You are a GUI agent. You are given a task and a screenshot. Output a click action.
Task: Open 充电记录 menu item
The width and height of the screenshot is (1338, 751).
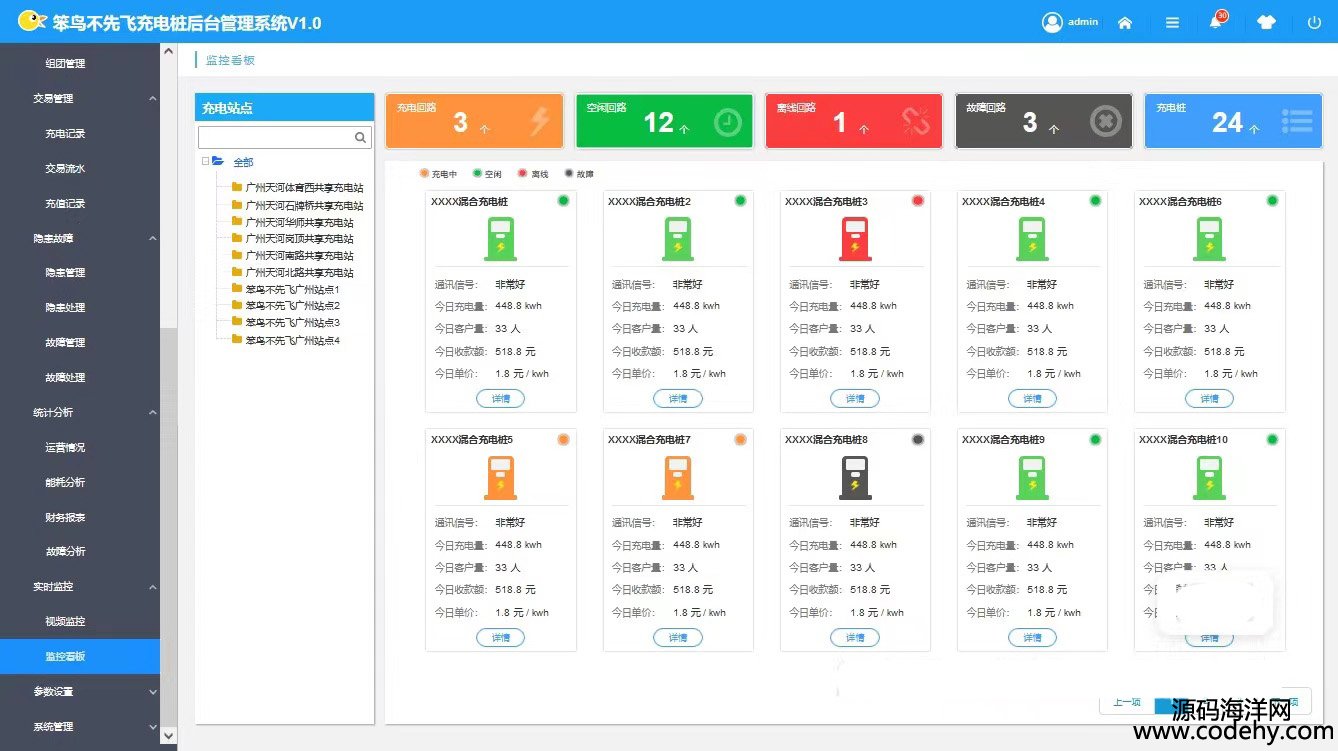pos(65,134)
